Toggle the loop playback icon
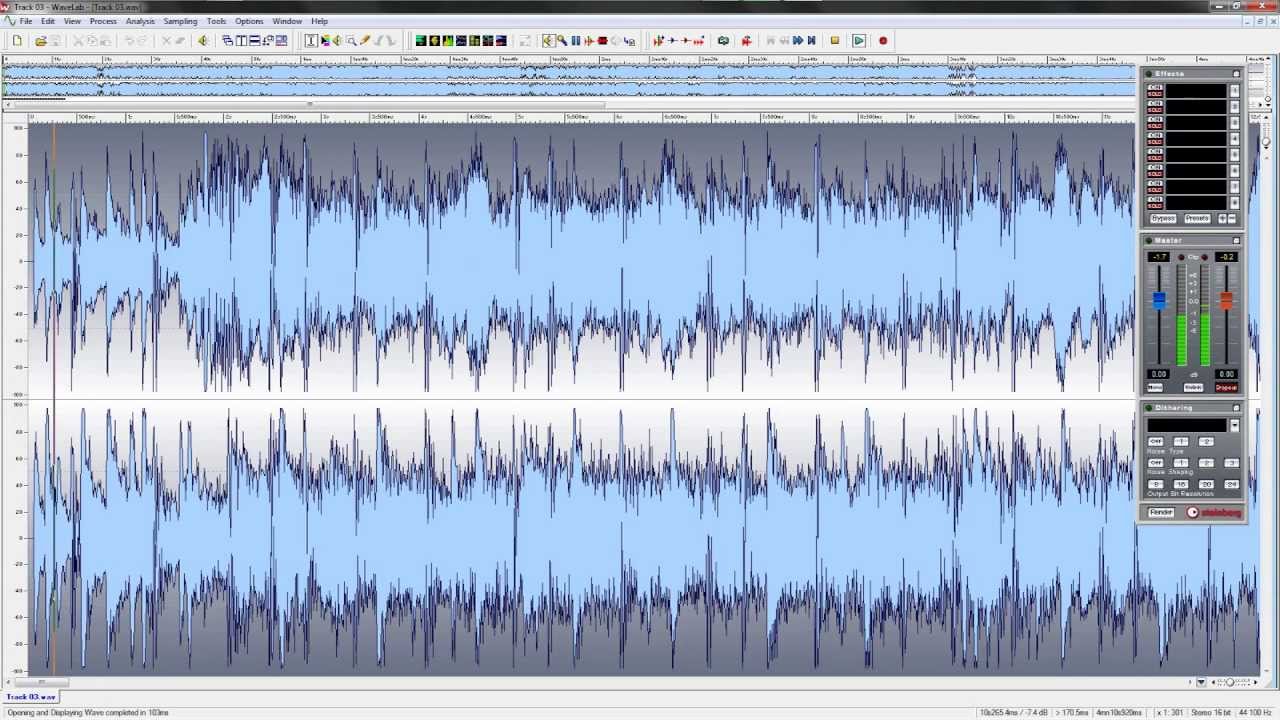The height and width of the screenshot is (720, 1280). pyautogui.click(x=723, y=41)
